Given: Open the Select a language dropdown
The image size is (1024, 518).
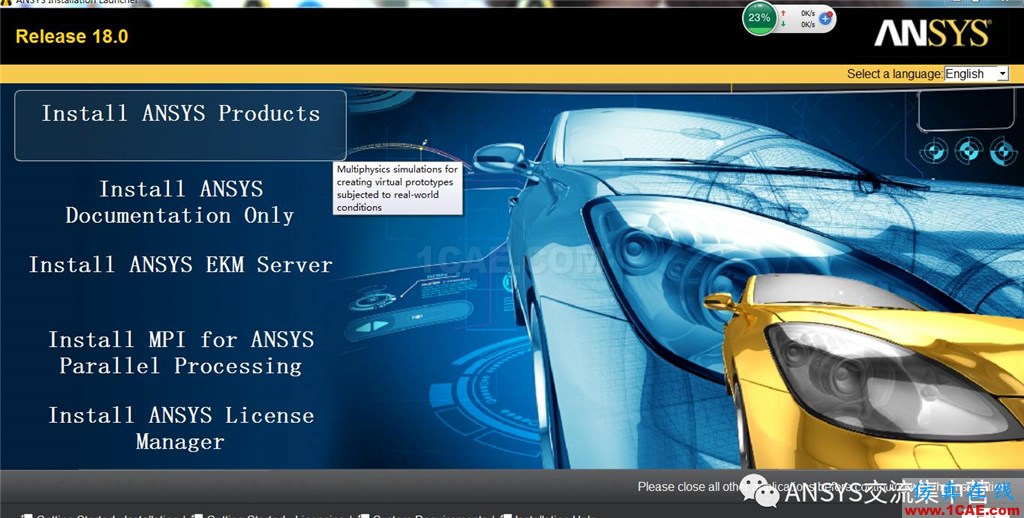Looking at the screenshot, I should (x=976, y=74).
